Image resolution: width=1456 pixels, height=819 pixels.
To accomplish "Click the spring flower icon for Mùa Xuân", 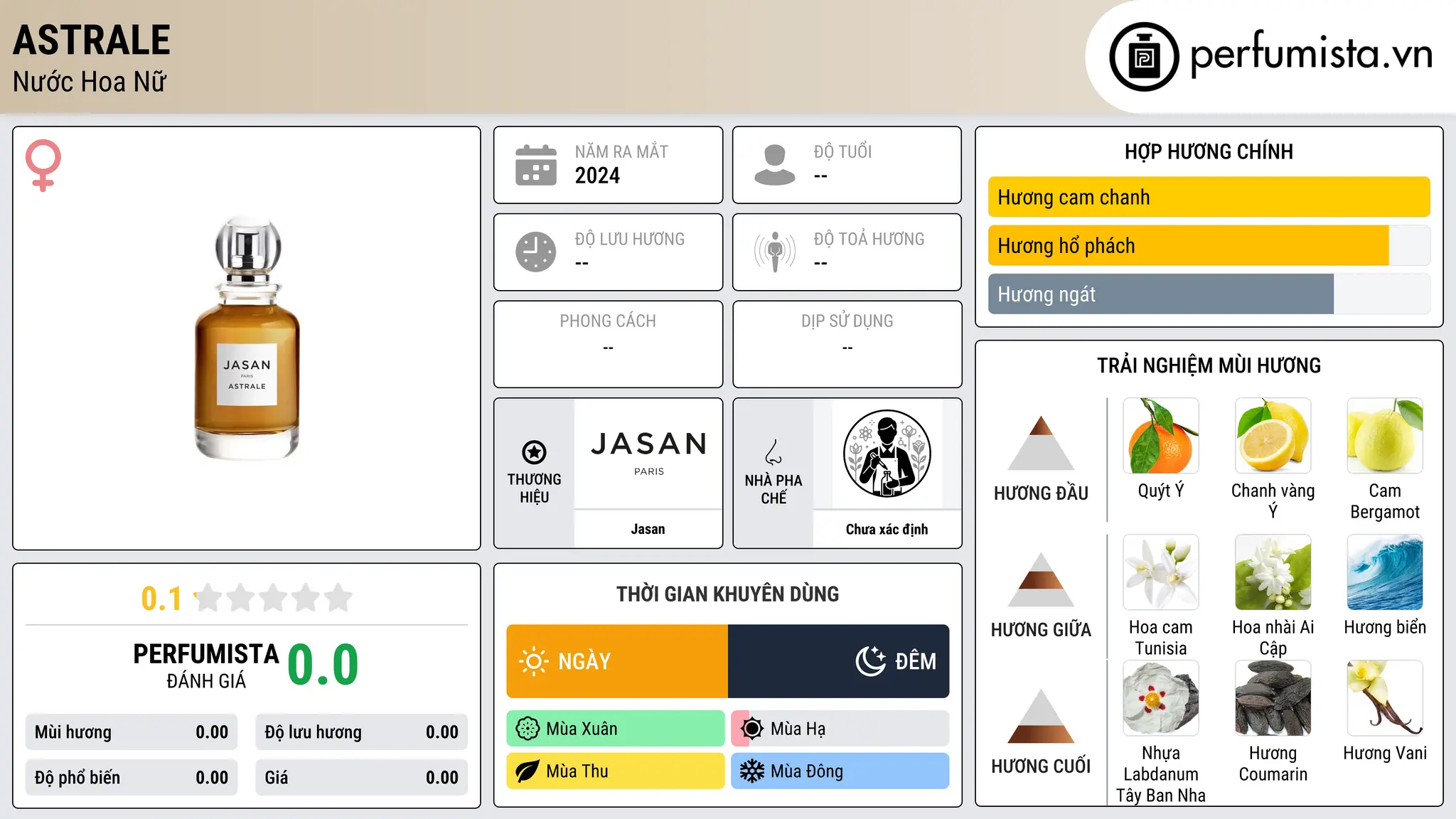I will [528, 729].
